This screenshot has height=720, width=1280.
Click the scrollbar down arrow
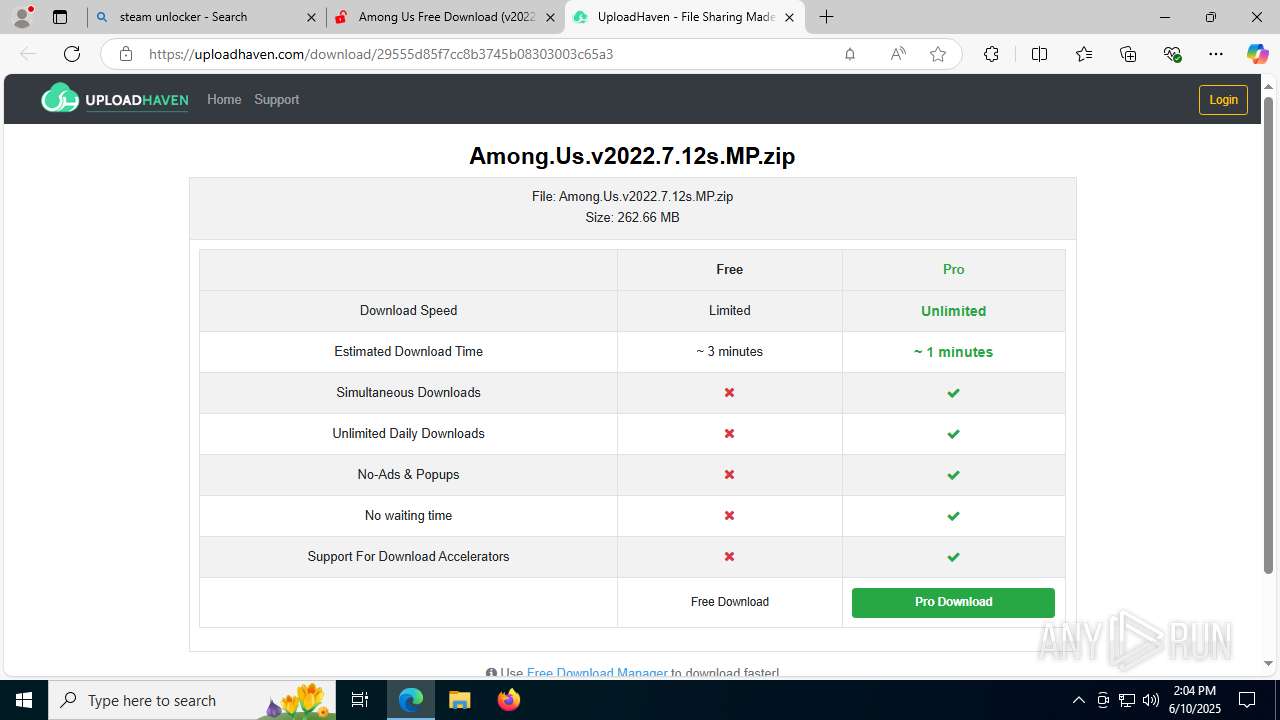click(1269, 663)
